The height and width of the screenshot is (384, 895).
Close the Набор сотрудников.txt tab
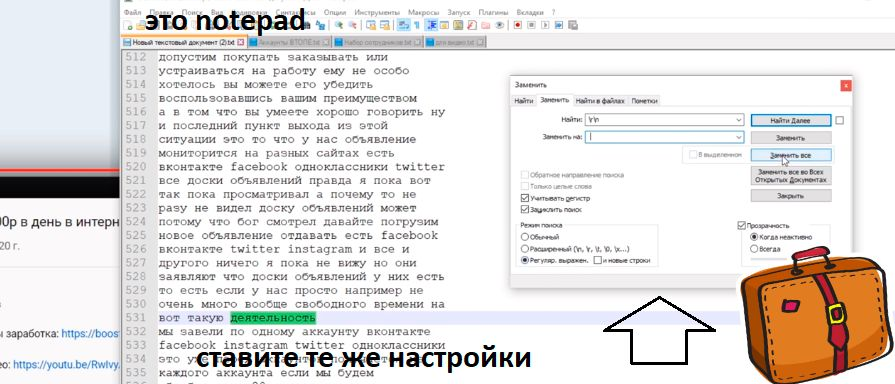418,42
